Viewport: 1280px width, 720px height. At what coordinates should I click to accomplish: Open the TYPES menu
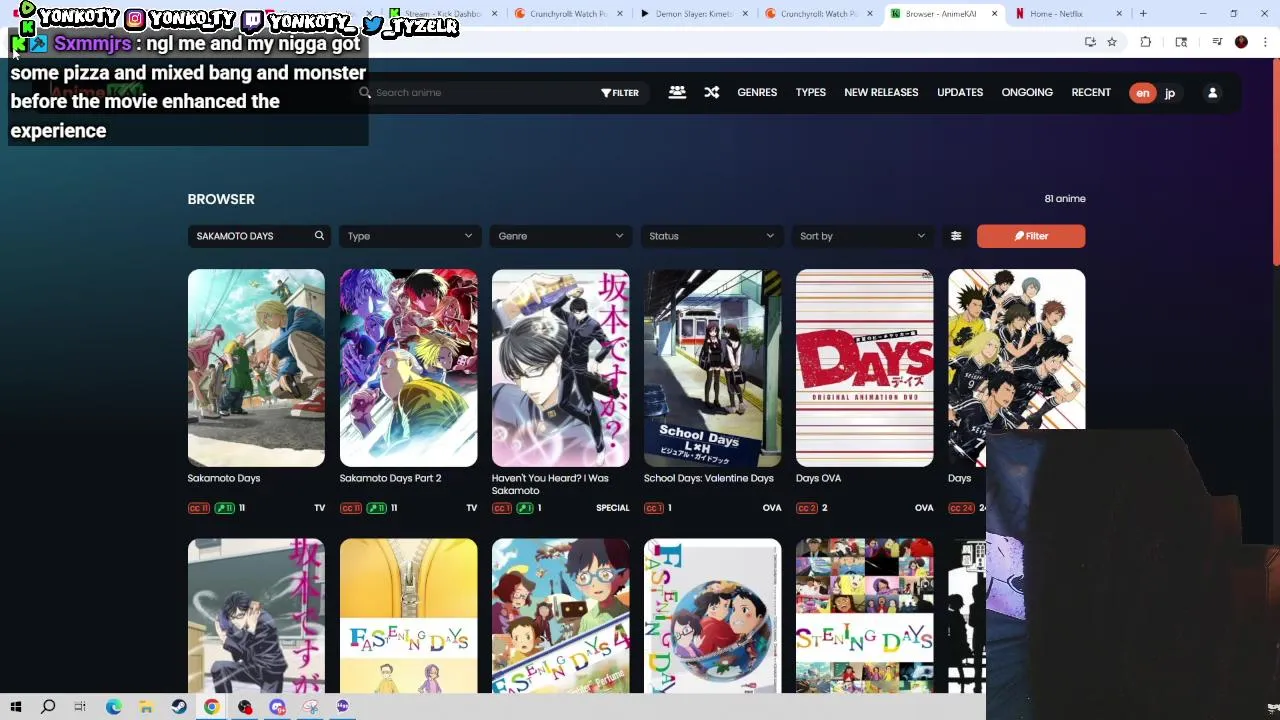pyautogui.click(x=811, y=92)
